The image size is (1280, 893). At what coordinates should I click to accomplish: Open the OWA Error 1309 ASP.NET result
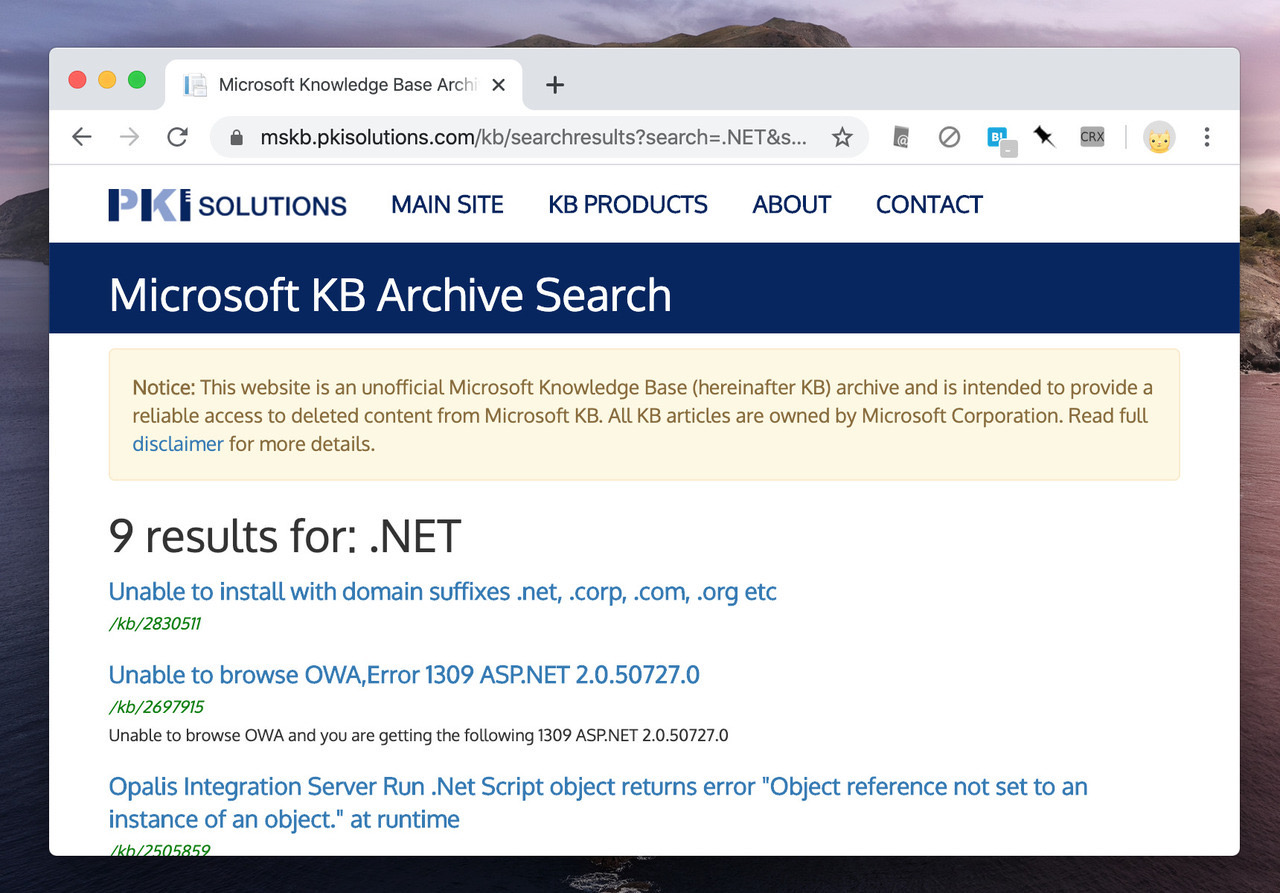tap(404, 675)
